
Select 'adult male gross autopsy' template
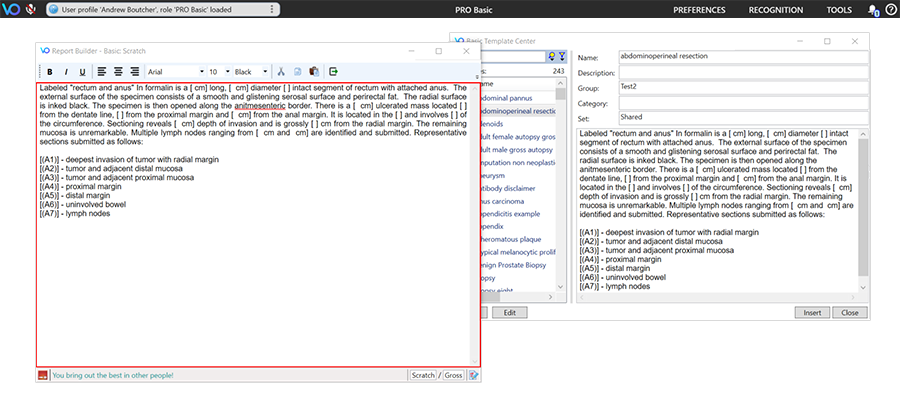518,149
